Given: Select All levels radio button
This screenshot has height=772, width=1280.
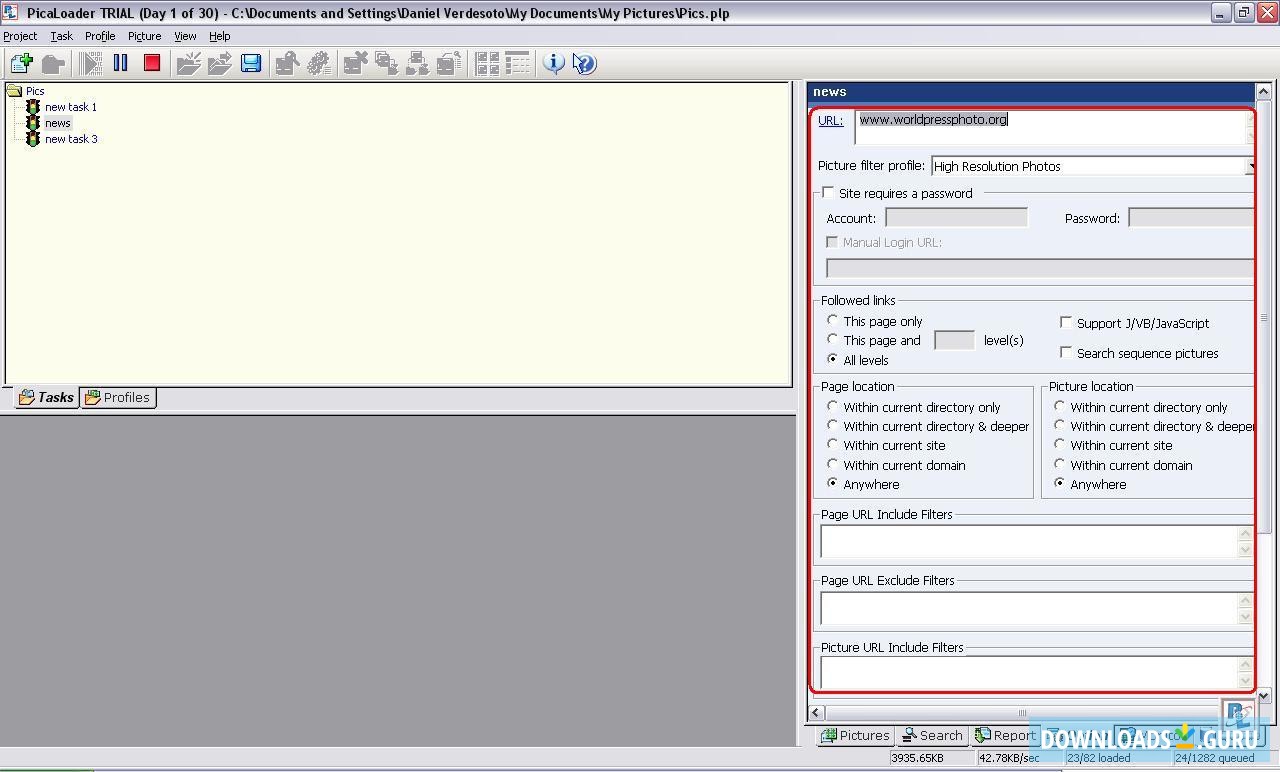Looking at the screenshot, I should [x=832, y=359].
